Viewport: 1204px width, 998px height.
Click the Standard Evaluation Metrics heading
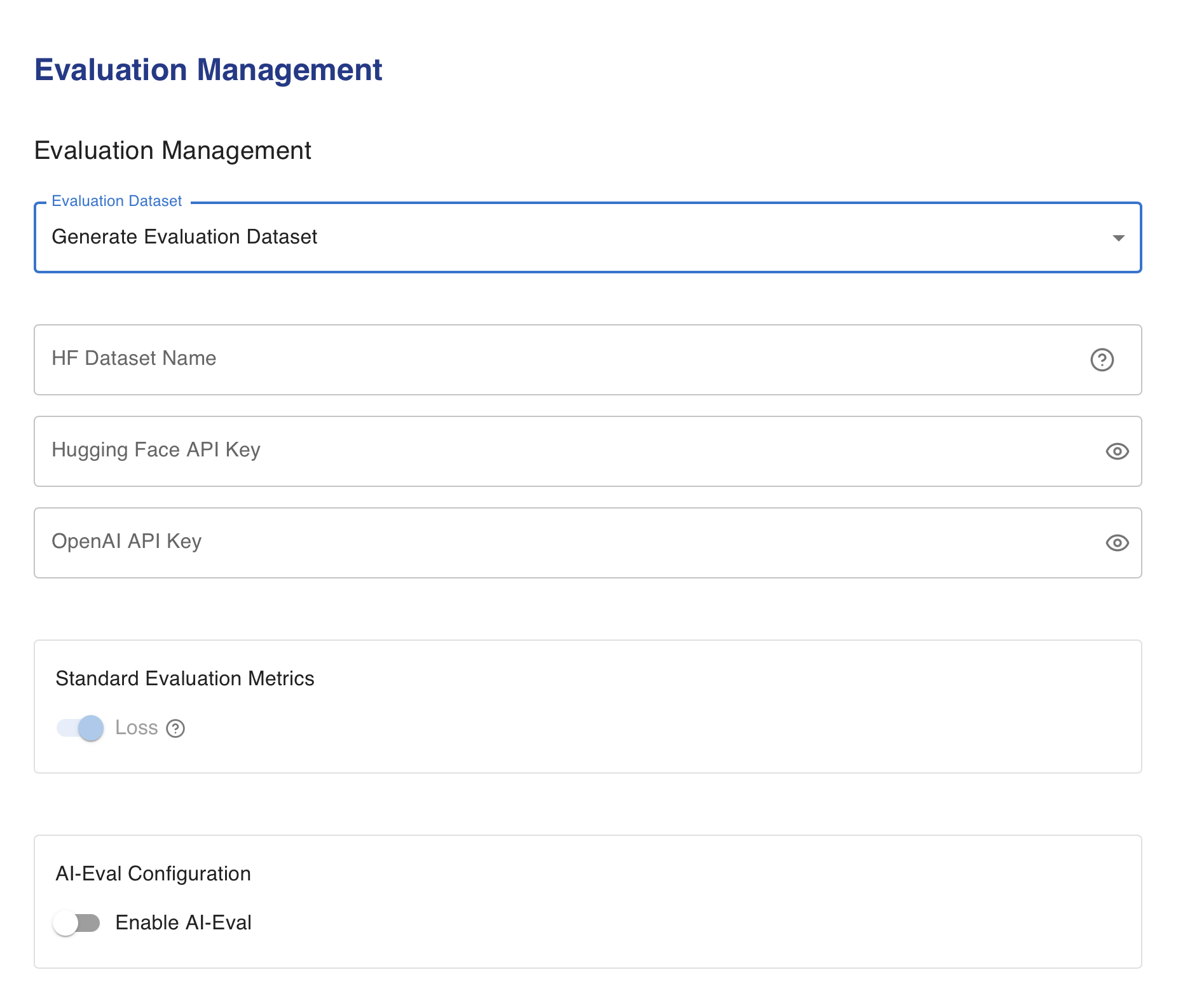185,679
